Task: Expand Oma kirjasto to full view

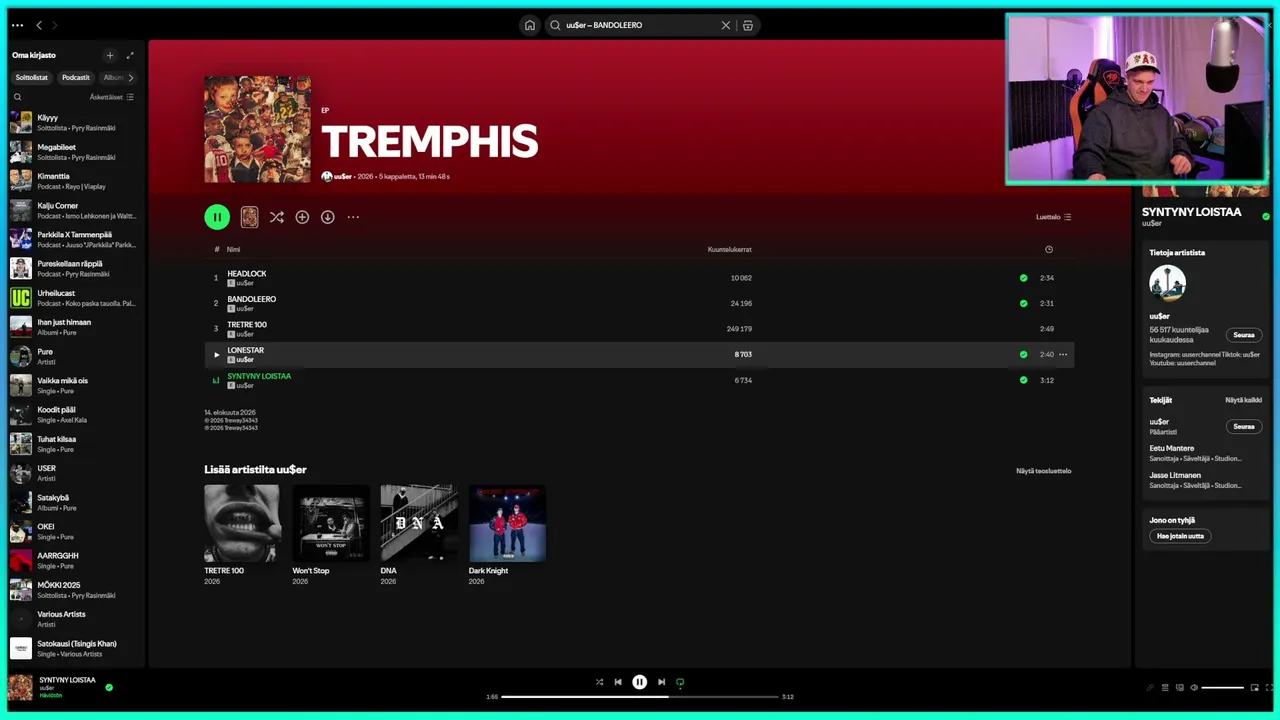Action: (130, 55)
